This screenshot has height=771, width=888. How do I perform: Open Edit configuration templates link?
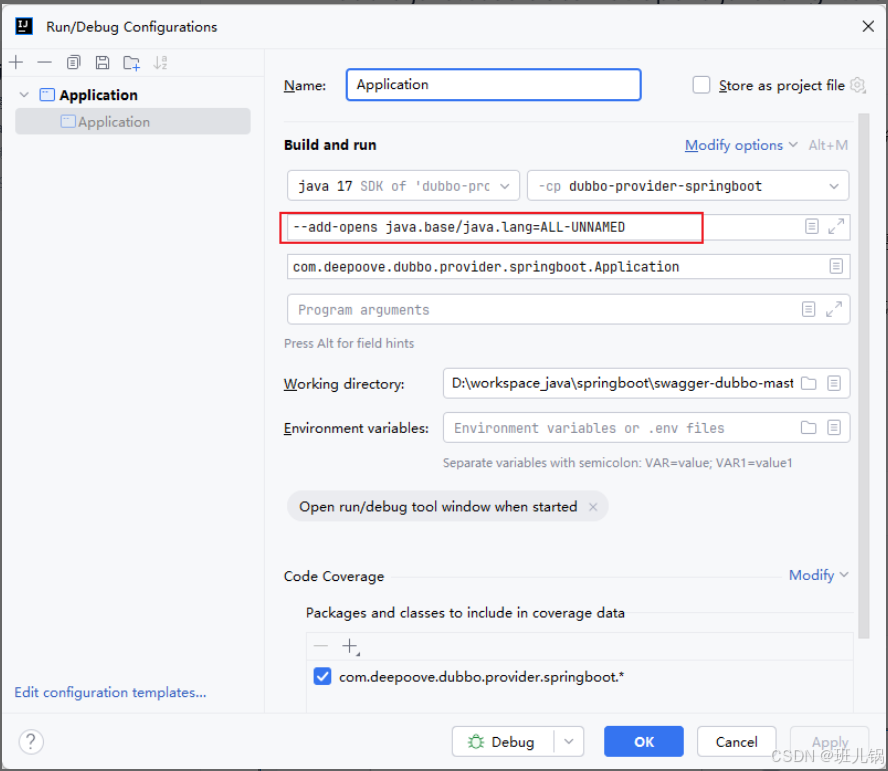pos(110,692)
